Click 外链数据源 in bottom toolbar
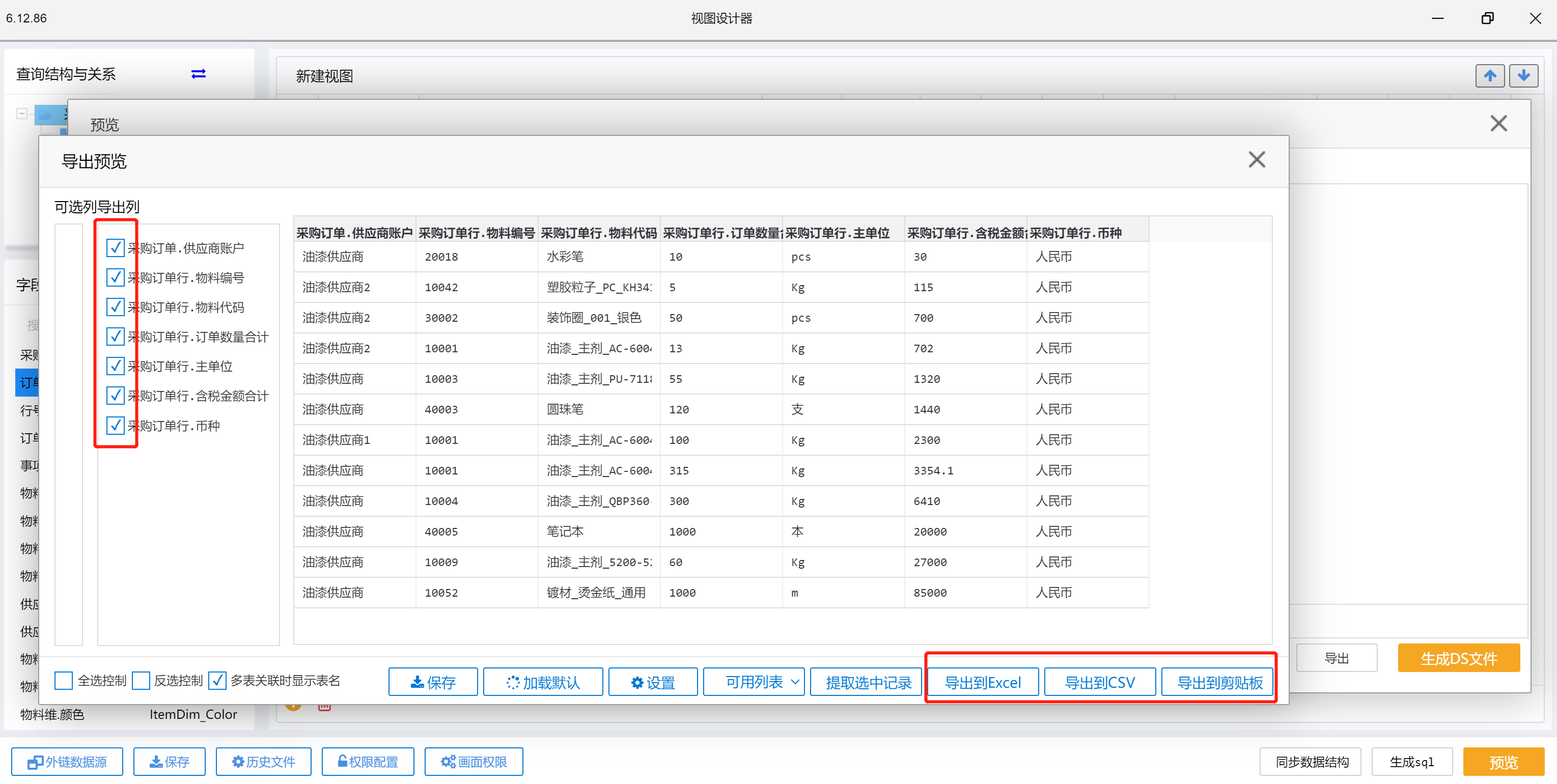 click(x=67, y=762)
